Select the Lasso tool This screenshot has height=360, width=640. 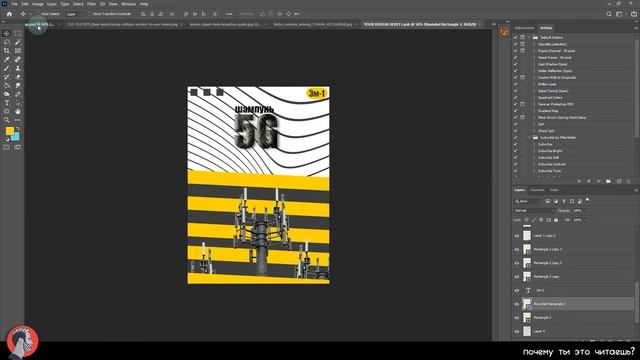tap(7, 42)
